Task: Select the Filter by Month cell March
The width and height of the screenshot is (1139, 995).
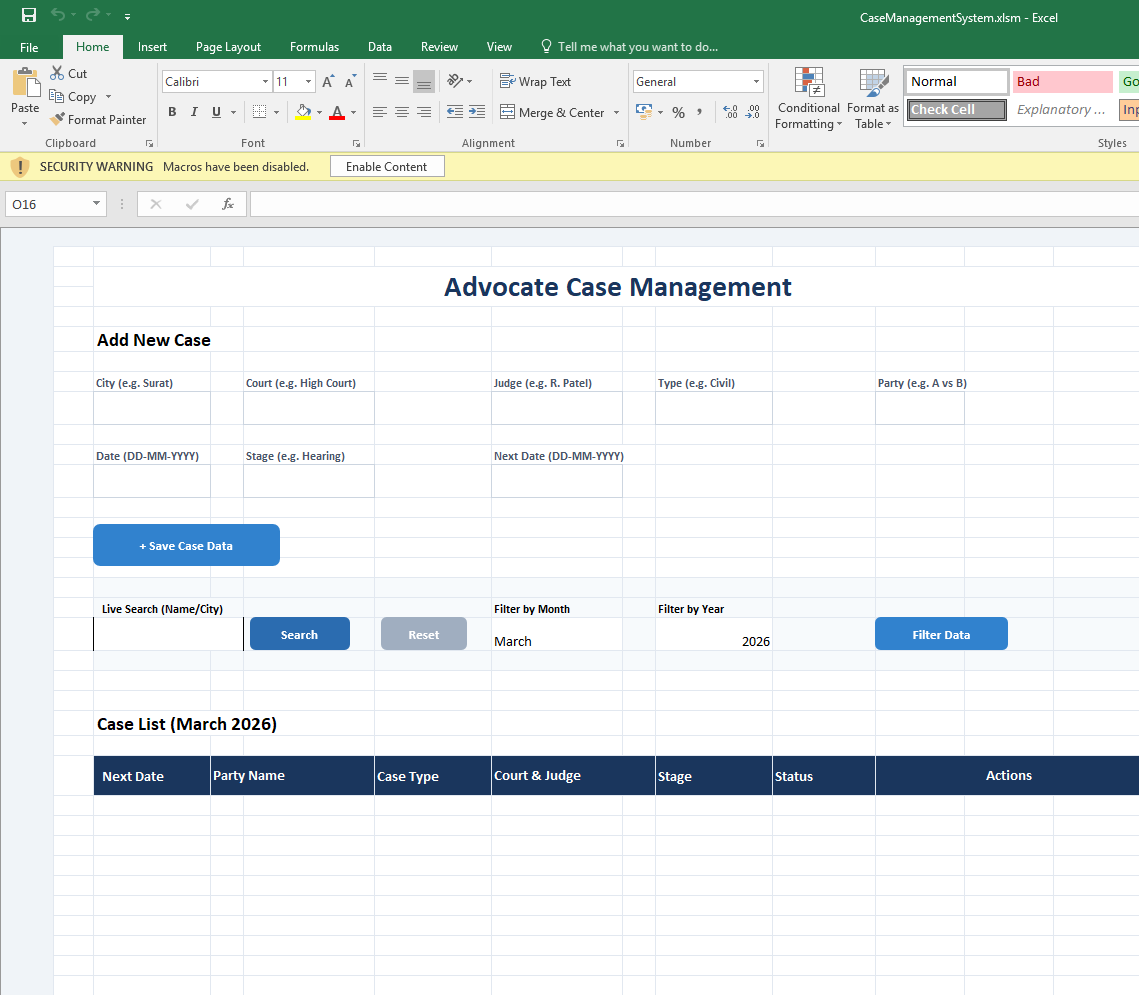Action: (556, 634)
